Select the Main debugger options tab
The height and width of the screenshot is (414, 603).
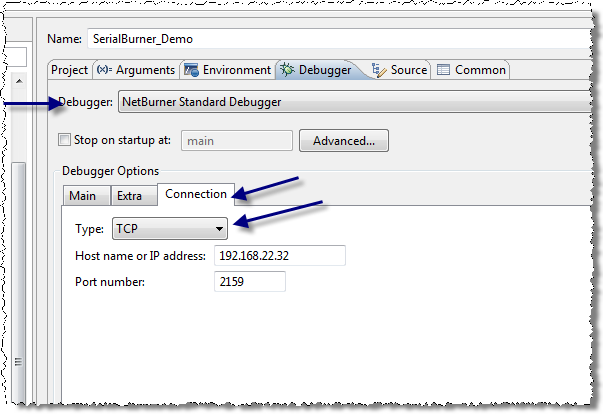(87, 196)
